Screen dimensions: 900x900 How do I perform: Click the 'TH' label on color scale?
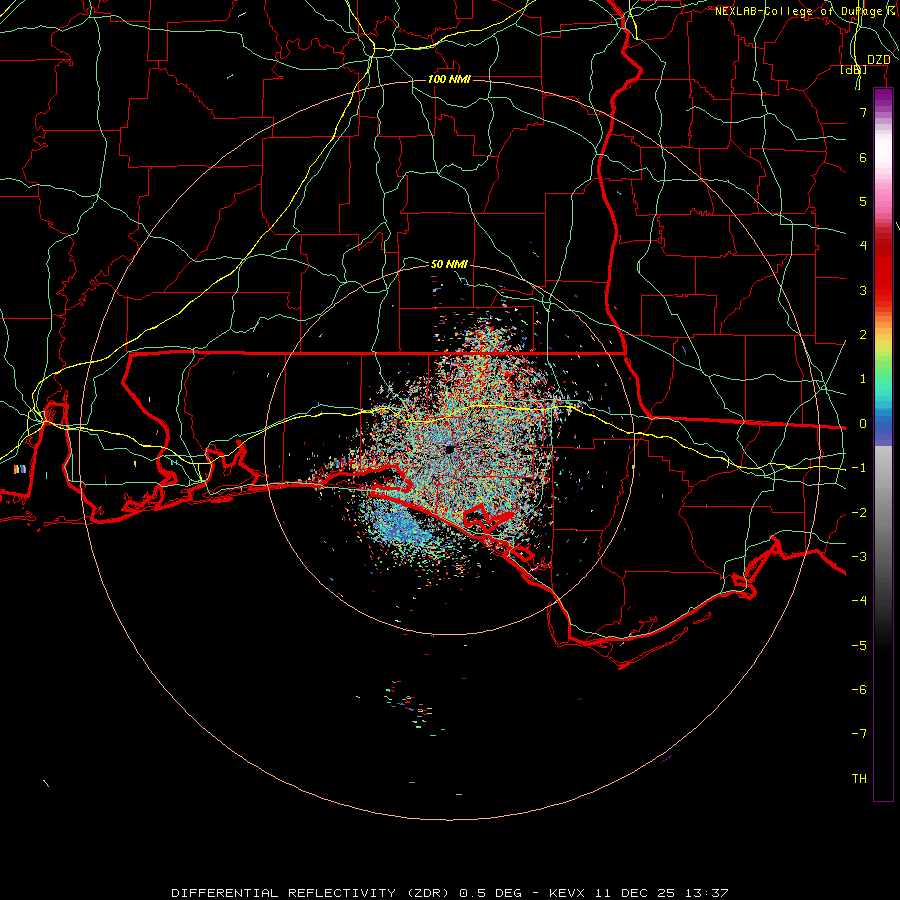[859, 779]
